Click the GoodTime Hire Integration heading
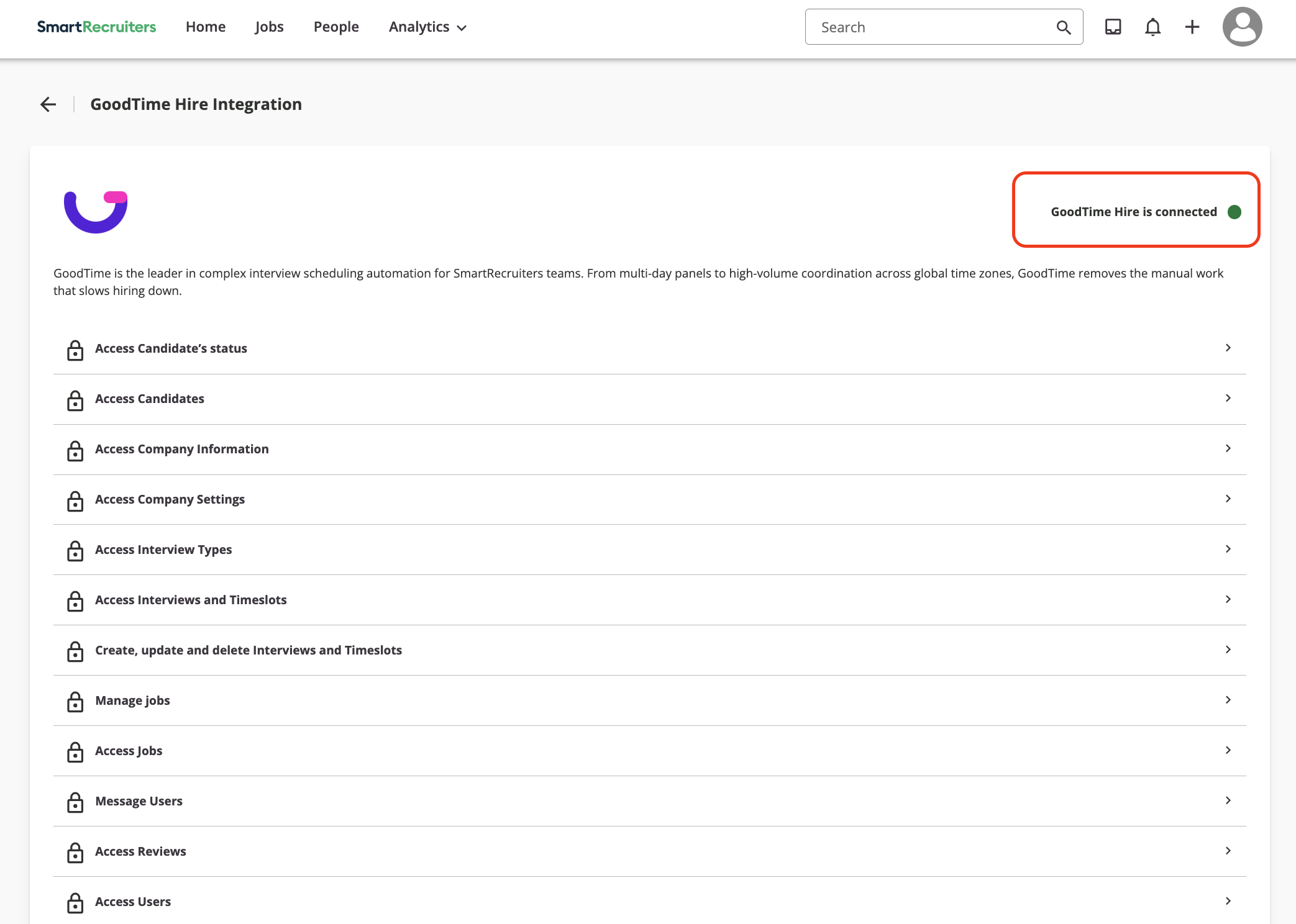 point(196,104)
